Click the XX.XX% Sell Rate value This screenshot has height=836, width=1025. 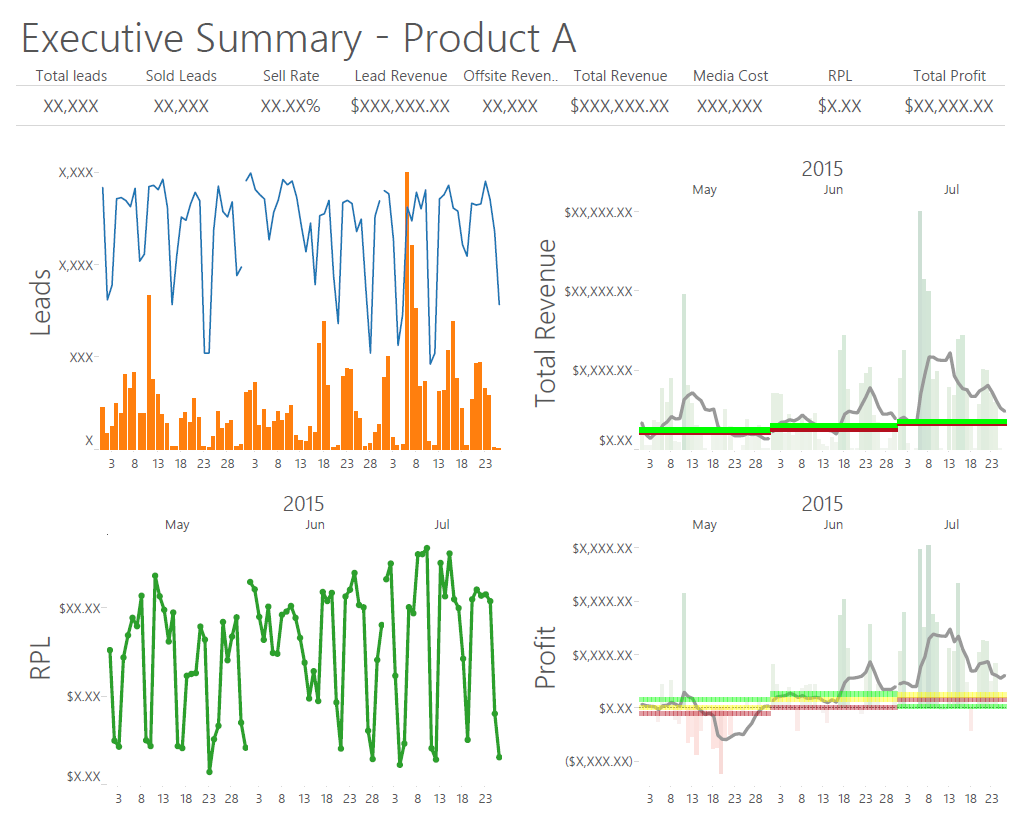point(291,106)
